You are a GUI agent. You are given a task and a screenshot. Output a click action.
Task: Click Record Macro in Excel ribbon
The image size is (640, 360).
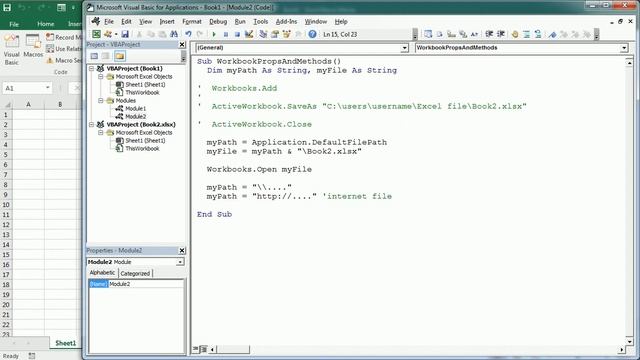64,37
